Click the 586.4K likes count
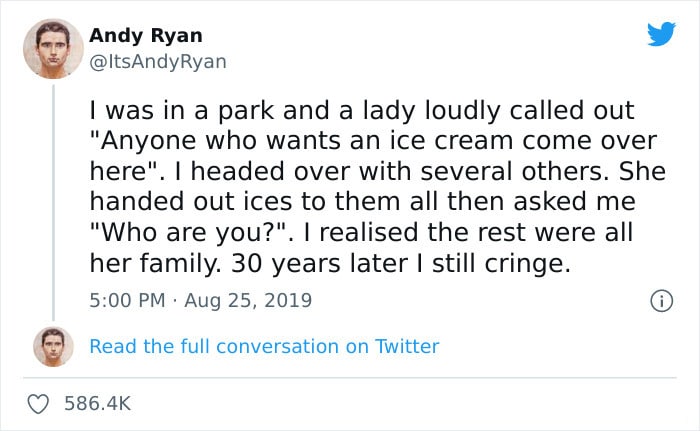The width and height of the screenshot is (700, 431). tap(98, 403)
